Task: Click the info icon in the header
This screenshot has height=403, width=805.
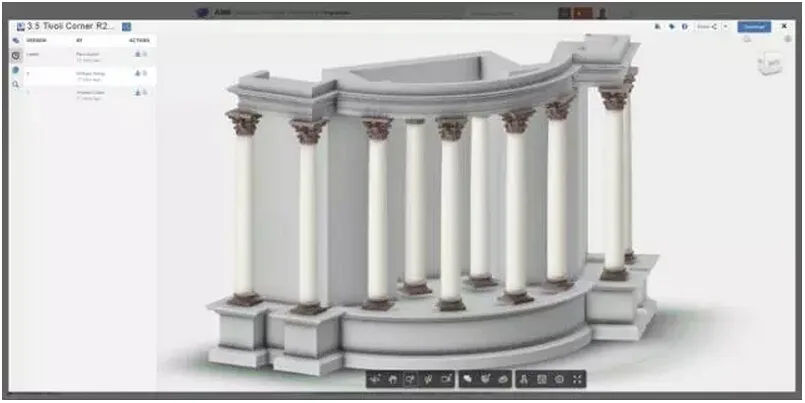Action: click(684, 27)
